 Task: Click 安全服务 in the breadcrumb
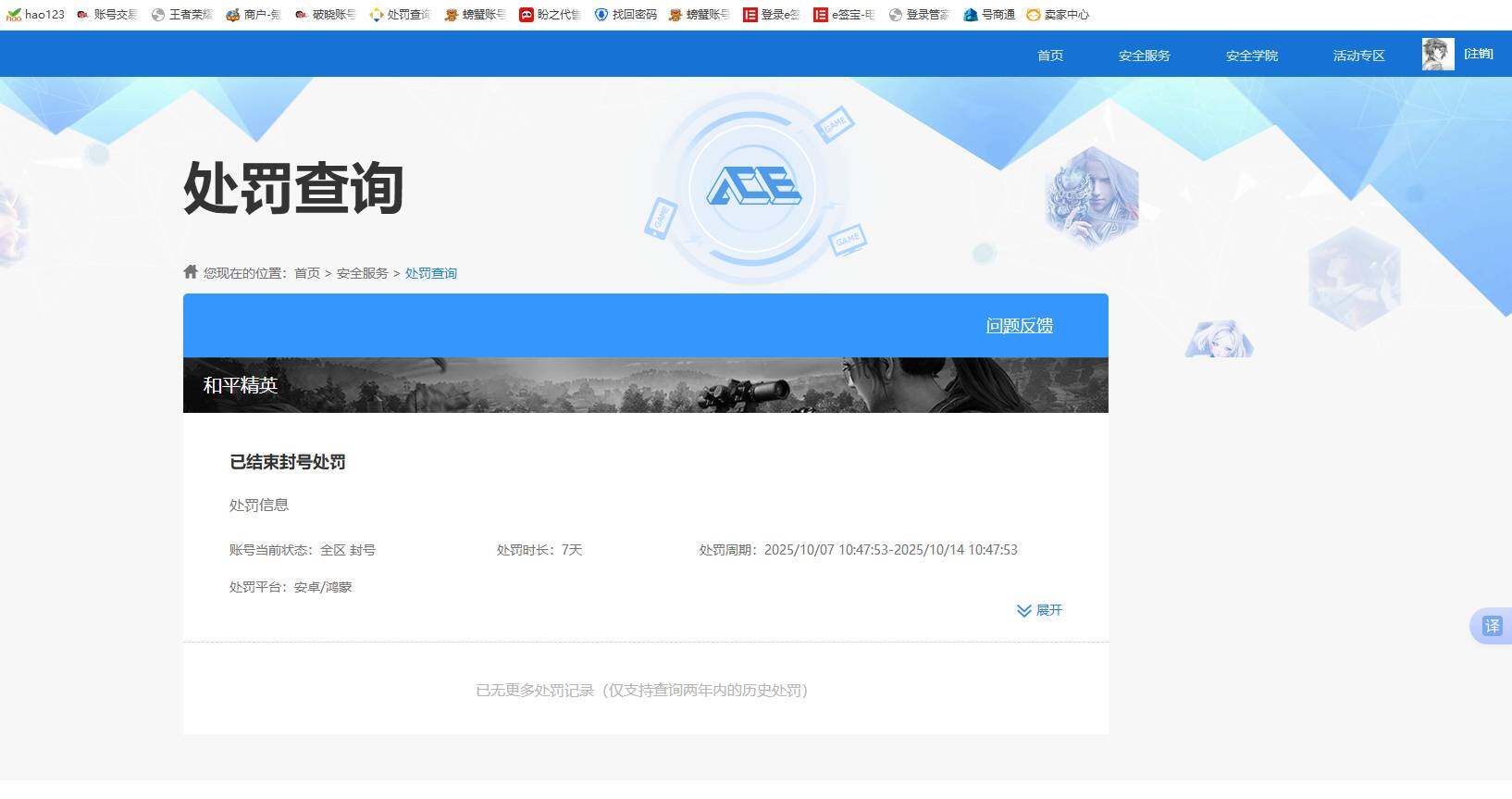(363, 273)
